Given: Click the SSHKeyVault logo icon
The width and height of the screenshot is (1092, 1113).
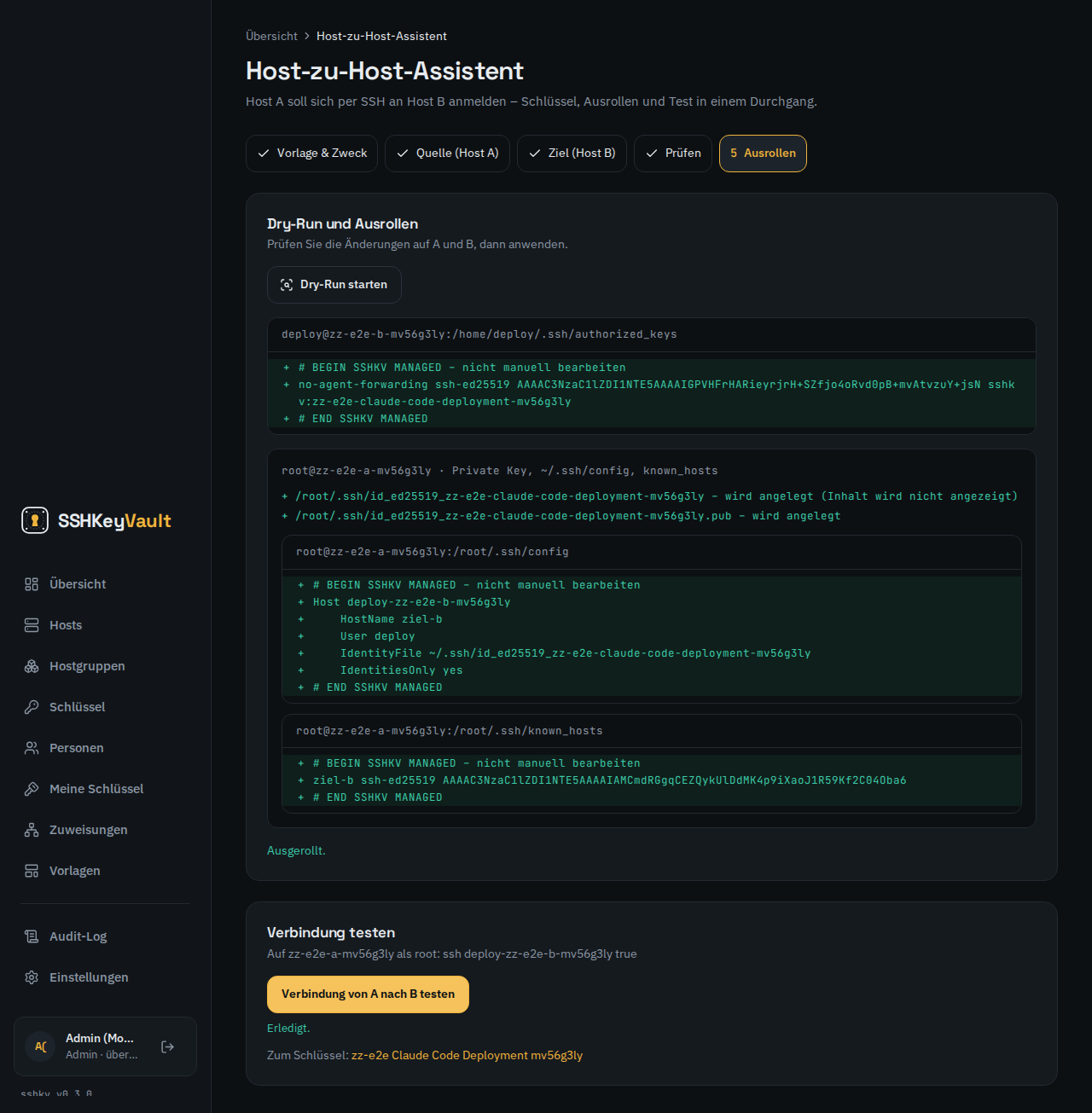Looking at the screenshot, I should (x=35, y=520).
